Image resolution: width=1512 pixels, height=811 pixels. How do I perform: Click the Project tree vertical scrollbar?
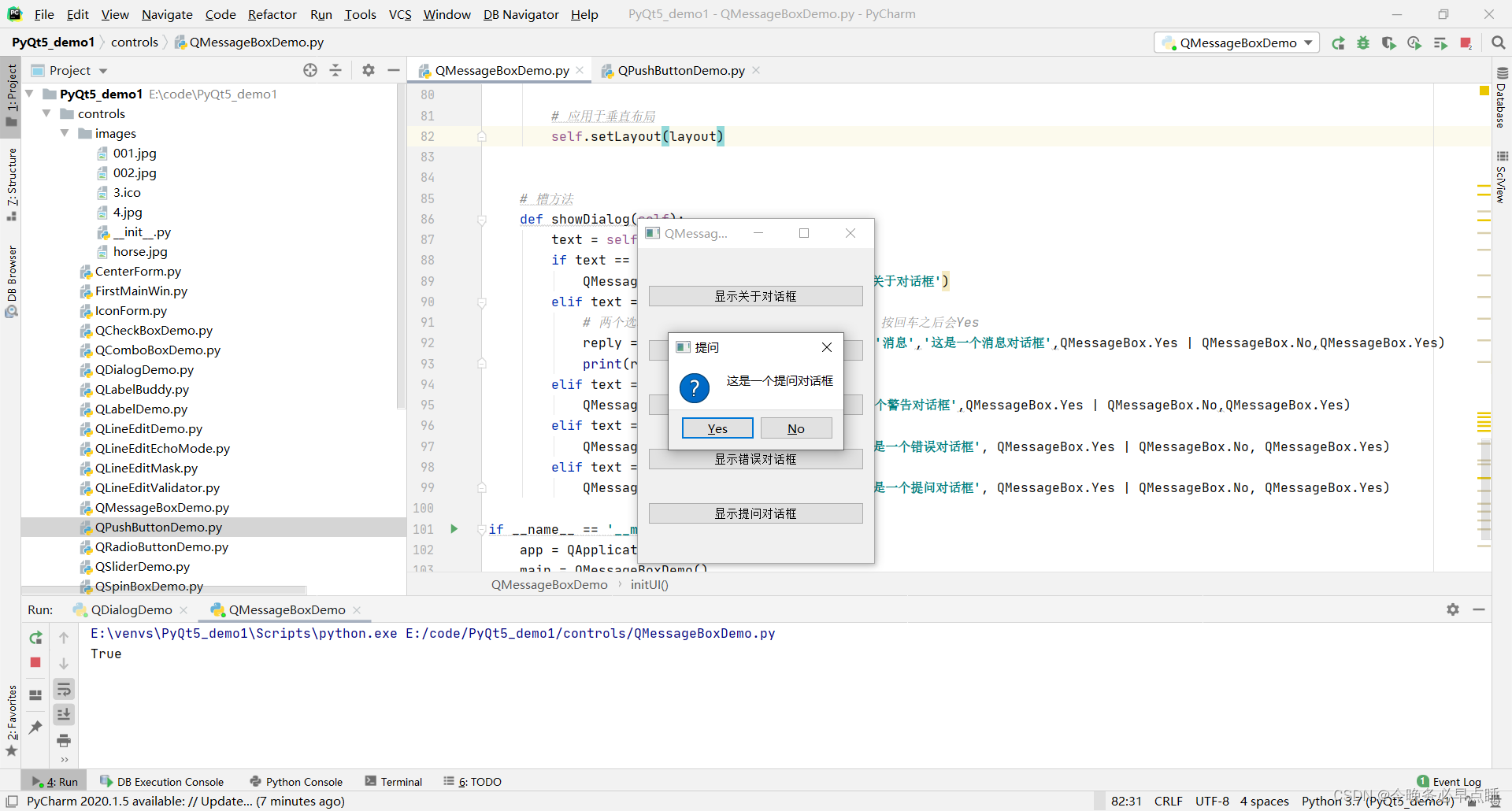point(401,246)
